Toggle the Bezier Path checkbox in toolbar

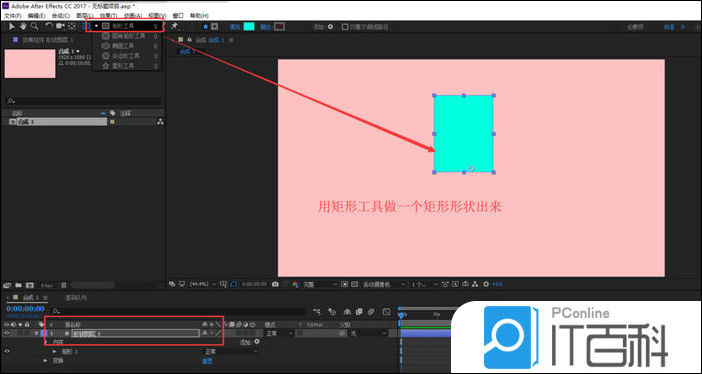tap(345, 26)
